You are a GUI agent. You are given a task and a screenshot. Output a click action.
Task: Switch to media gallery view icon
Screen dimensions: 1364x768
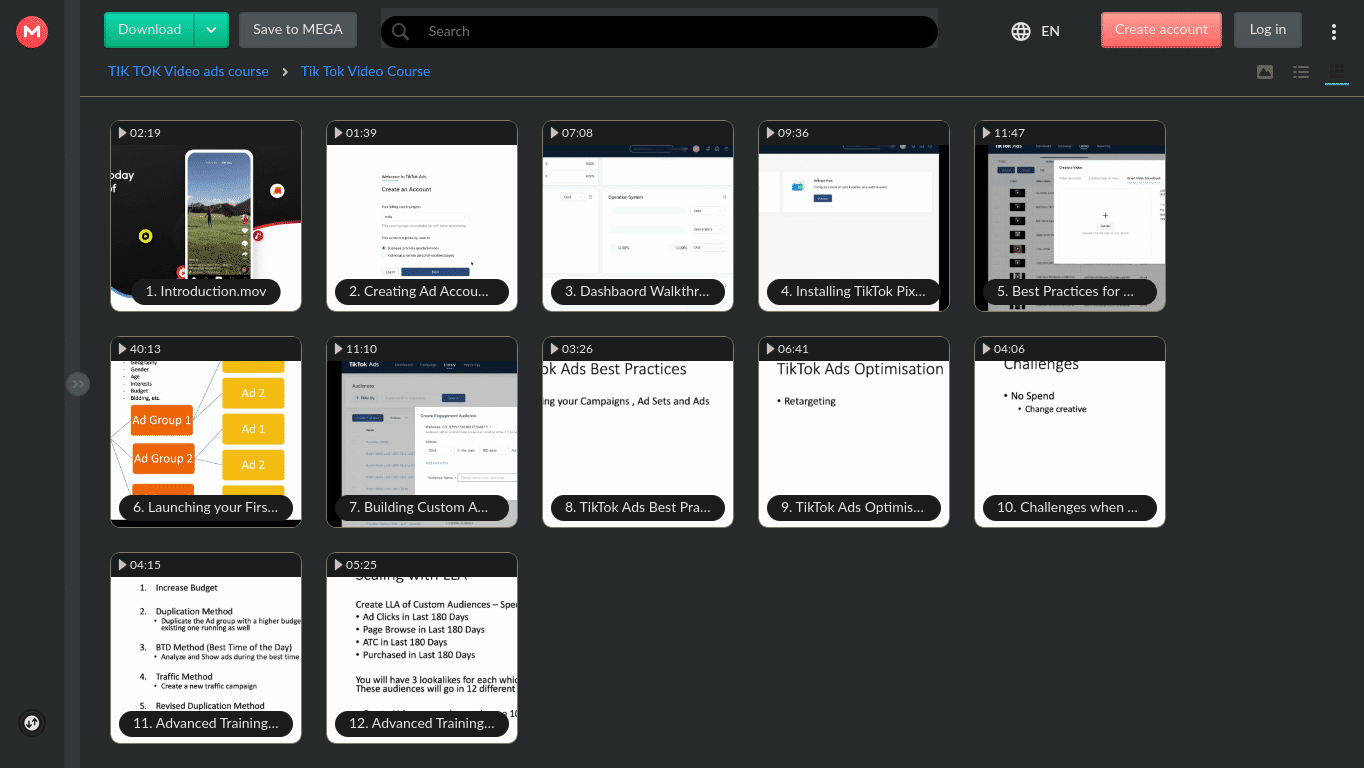(1265, 71)
